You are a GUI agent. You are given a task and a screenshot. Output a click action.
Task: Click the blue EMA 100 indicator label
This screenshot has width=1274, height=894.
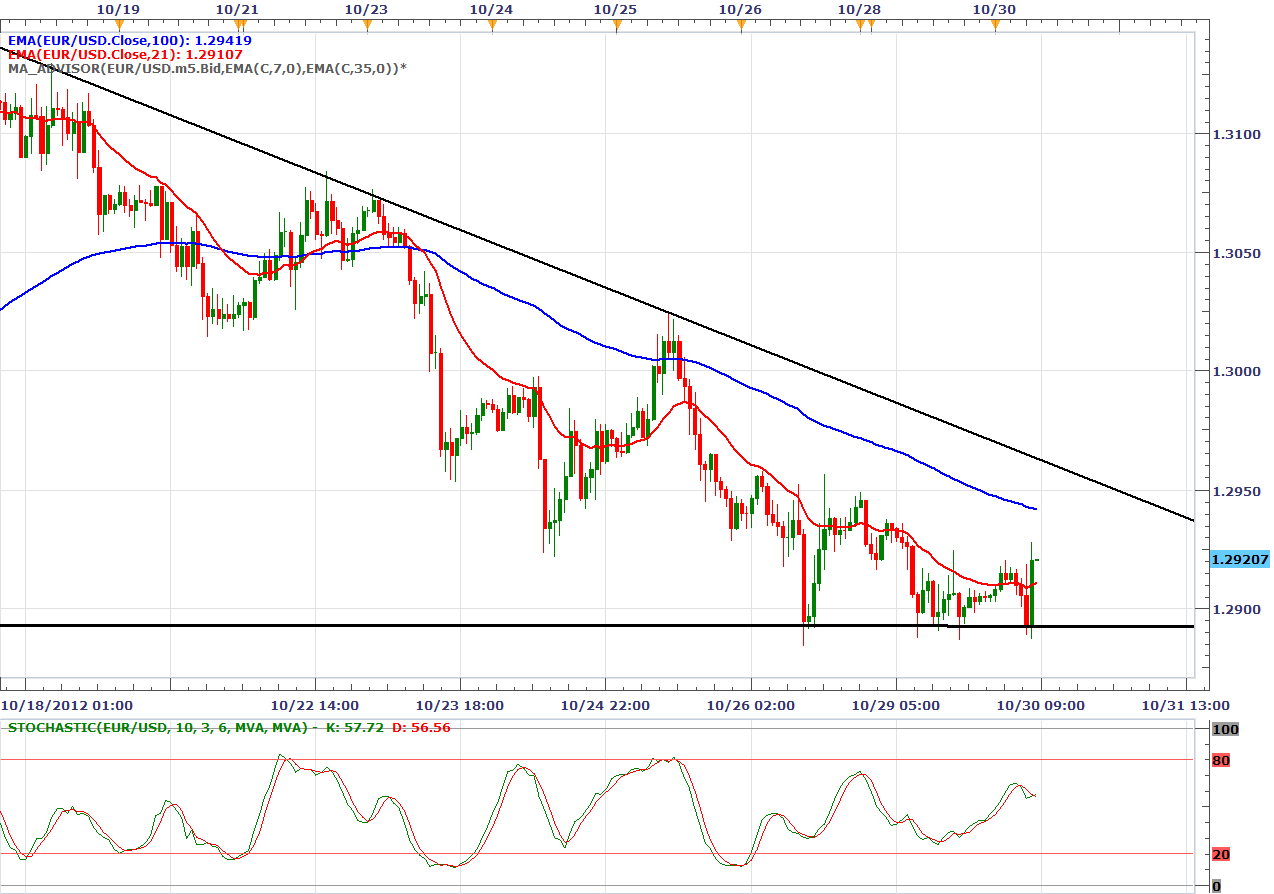(129, 41)
